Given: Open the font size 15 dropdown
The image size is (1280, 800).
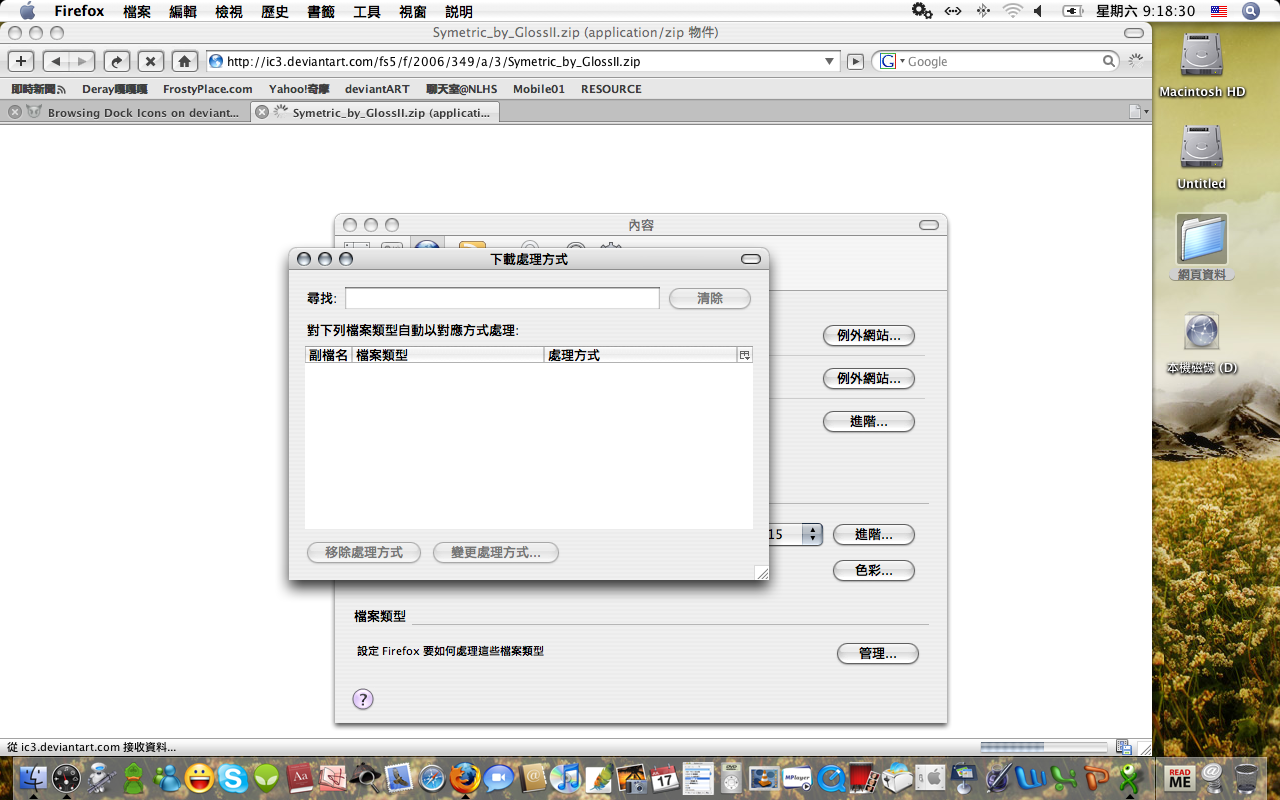Looking at the screenshot, I should tap(812, 534).
